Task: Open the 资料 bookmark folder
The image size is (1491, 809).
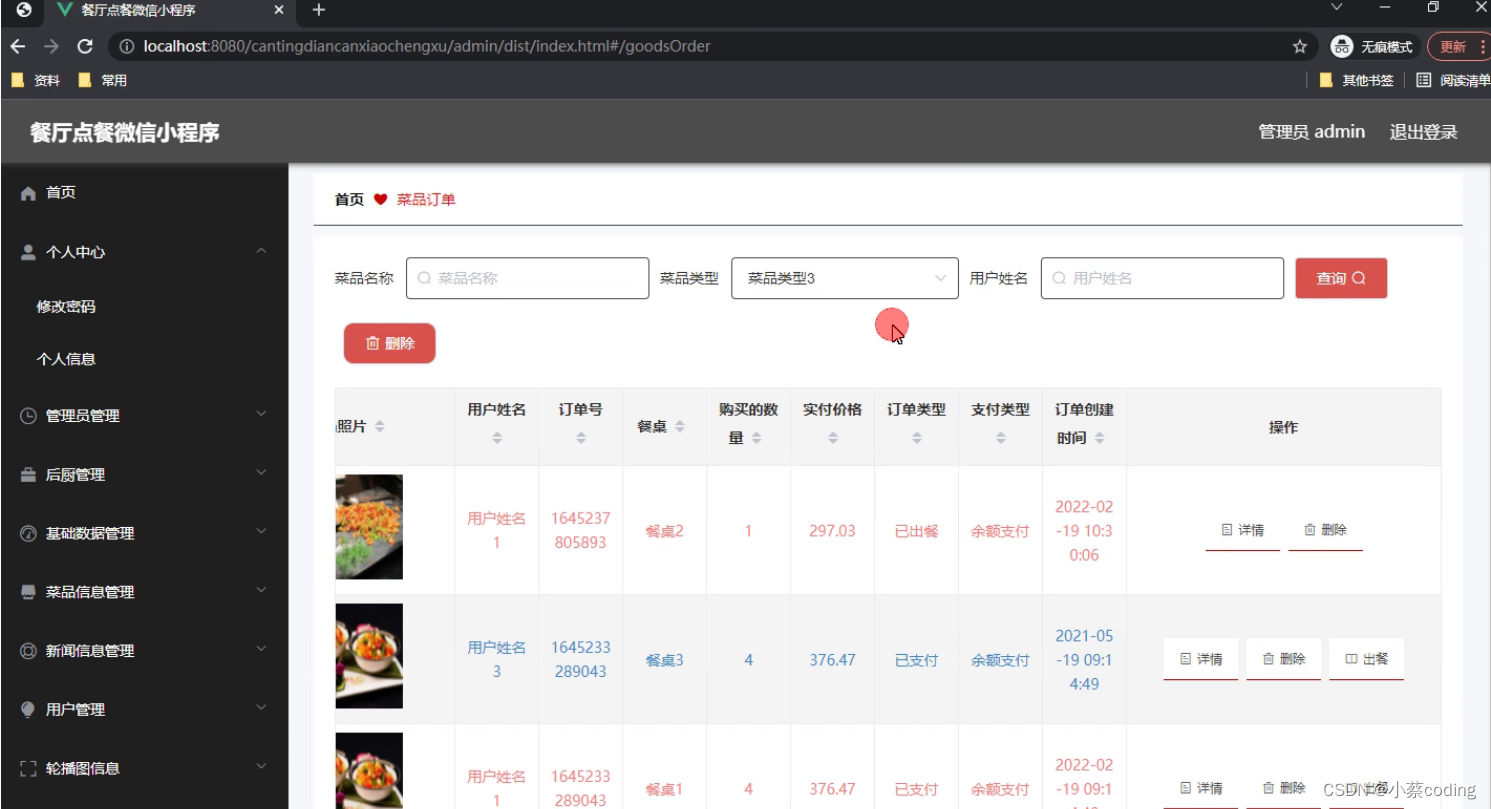Action: click(x=36, y=80)
